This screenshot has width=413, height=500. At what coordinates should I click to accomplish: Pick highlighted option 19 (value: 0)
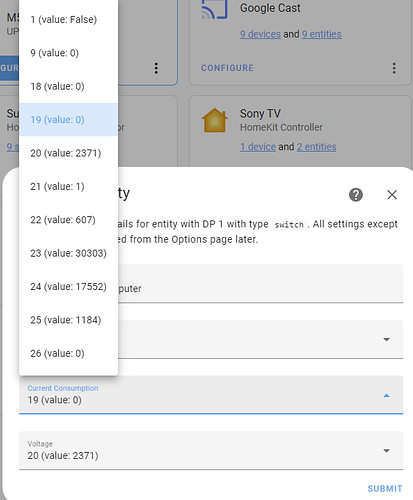tap(68, 120)
